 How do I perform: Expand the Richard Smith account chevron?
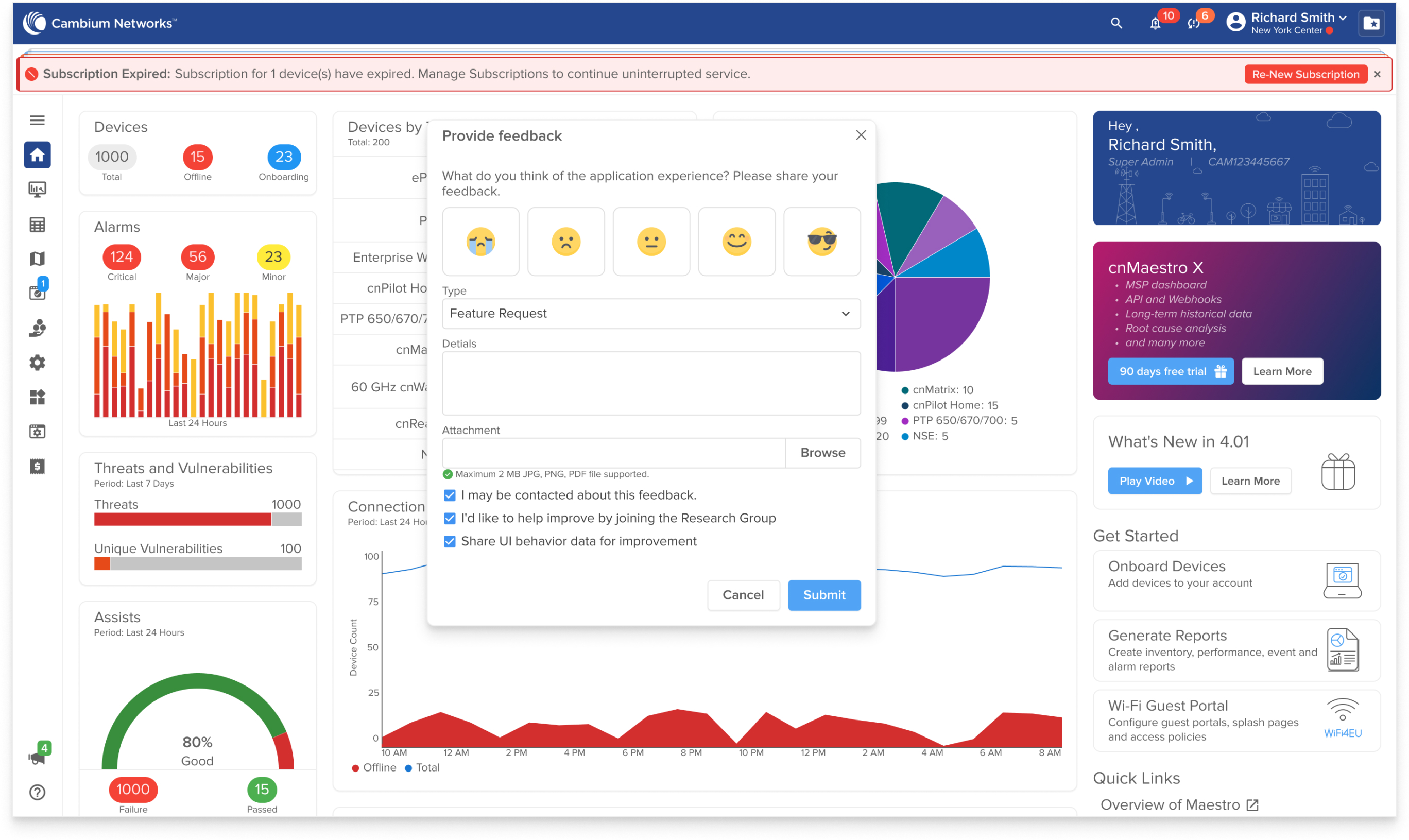(1343, 18)
